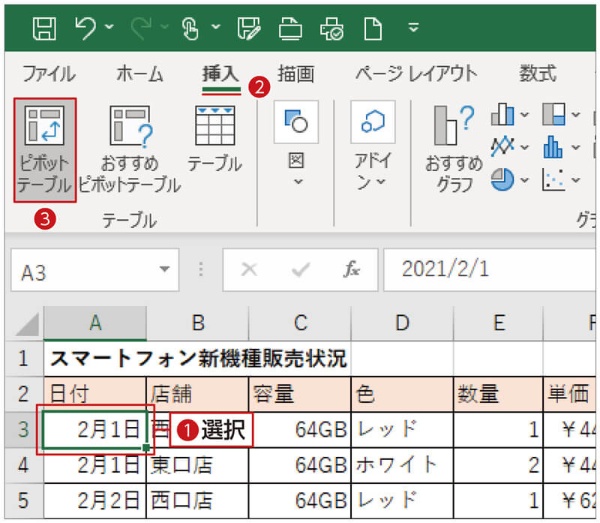Open the Undo history dropdown arrow
600x523 pixels.
(x=109, y=27)
